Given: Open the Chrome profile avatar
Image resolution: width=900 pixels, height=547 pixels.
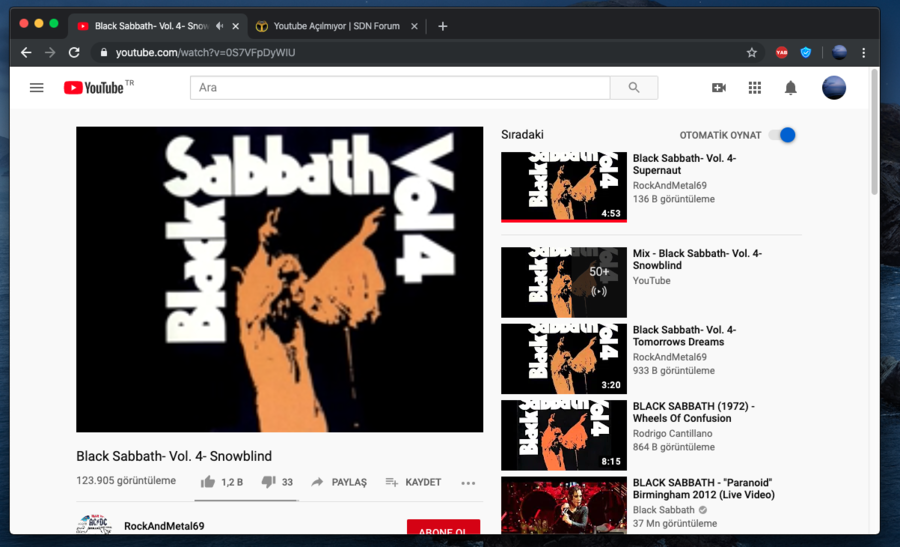Looking at the screenshot, I should [x=839, y=52].
